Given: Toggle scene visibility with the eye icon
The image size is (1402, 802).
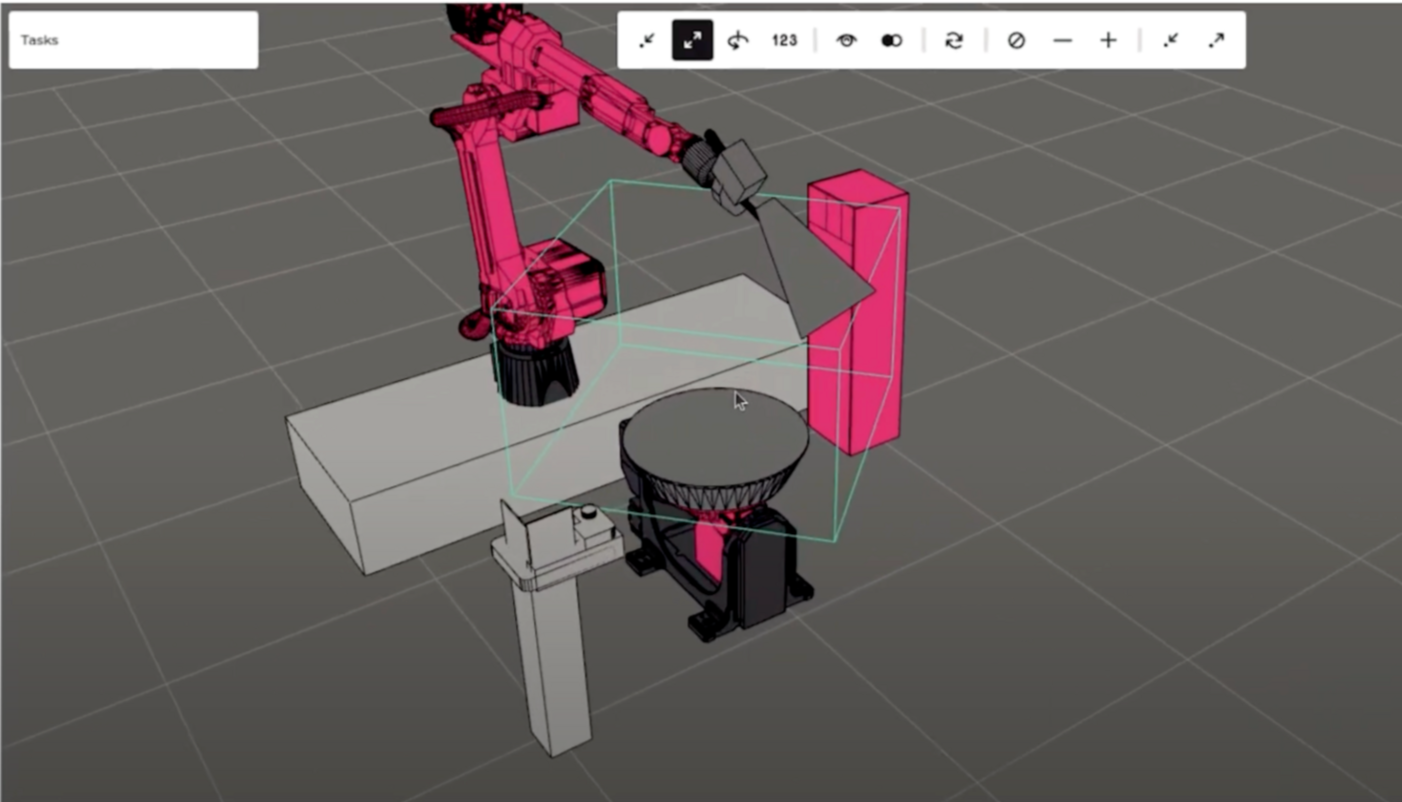Looking at the screenshot, I should [x=846, y=40].
